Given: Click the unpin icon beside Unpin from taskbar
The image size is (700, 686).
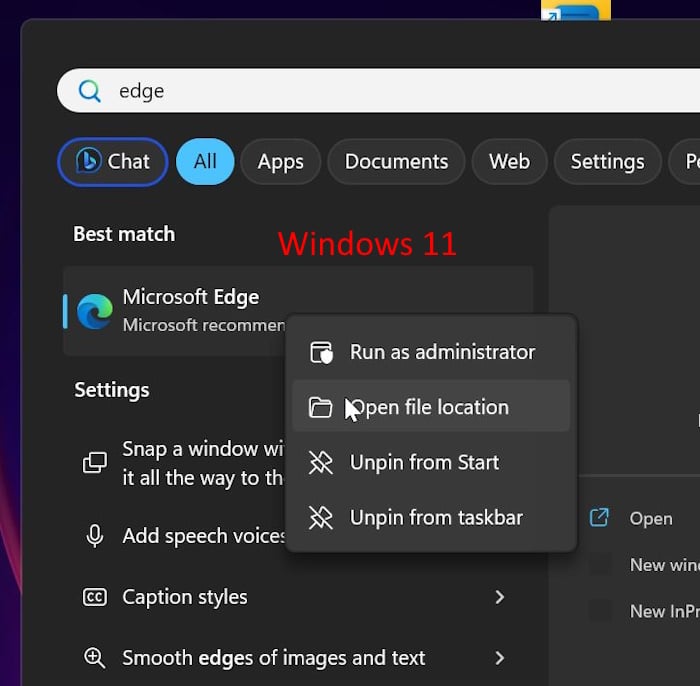Looking at the screenshot, I should (x=321, y=518).
